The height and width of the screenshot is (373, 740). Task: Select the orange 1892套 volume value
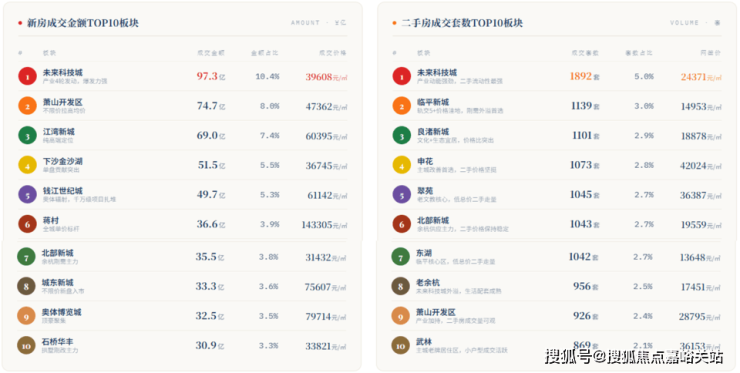[585, 76]
